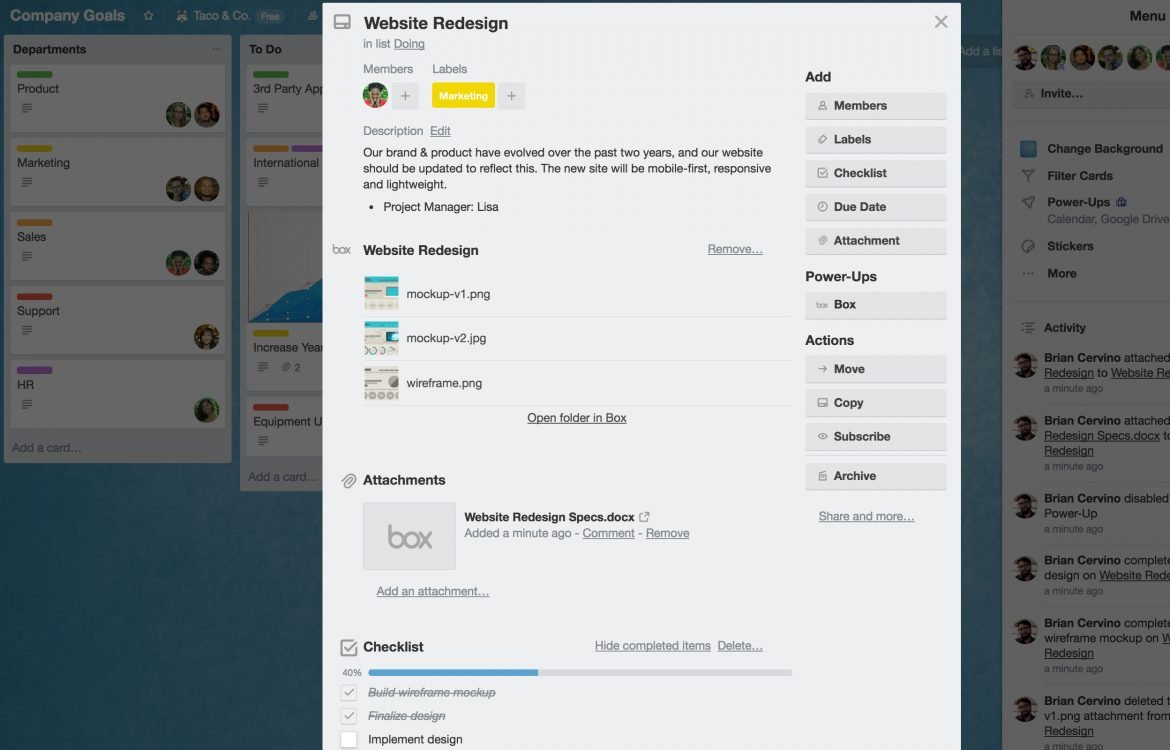Check the Implement design checklist item
Image resolution: width=1170 pixels, height=750 pixels.
coord(348,739)
